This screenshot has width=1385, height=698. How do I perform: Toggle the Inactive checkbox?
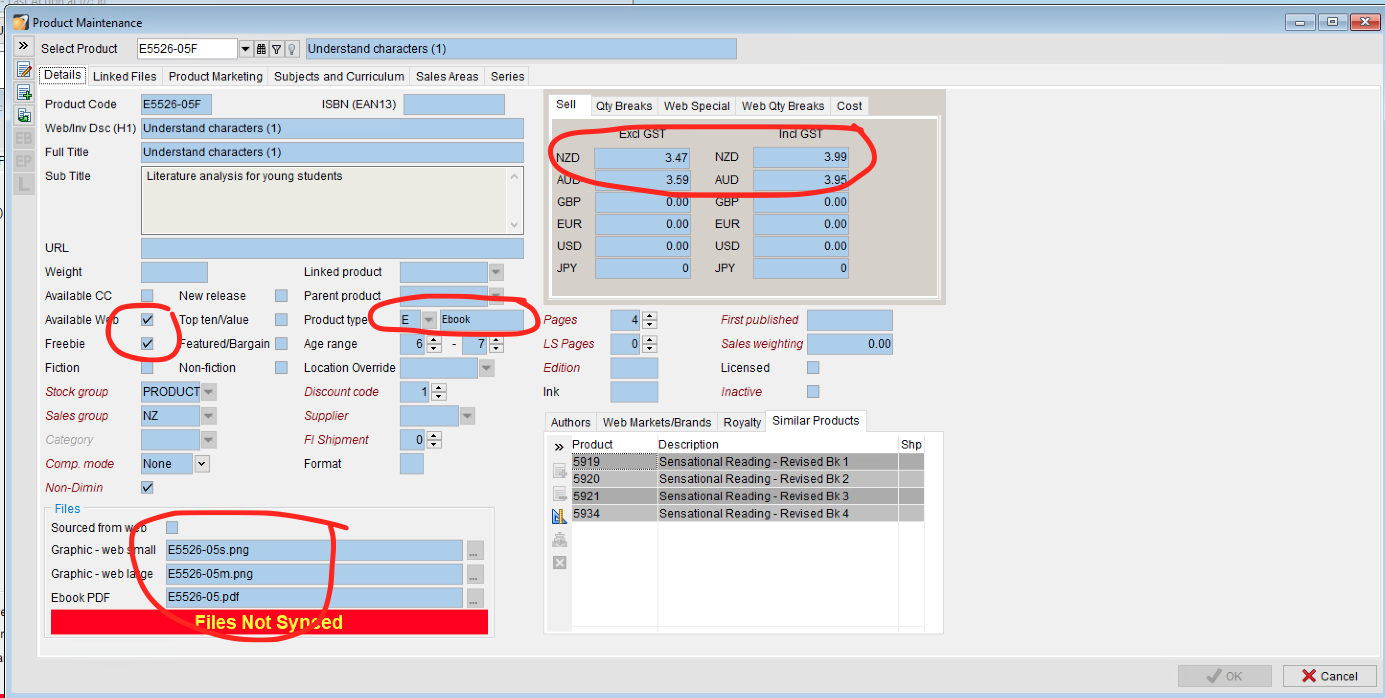pyautogui.click(x=813, y=392)
